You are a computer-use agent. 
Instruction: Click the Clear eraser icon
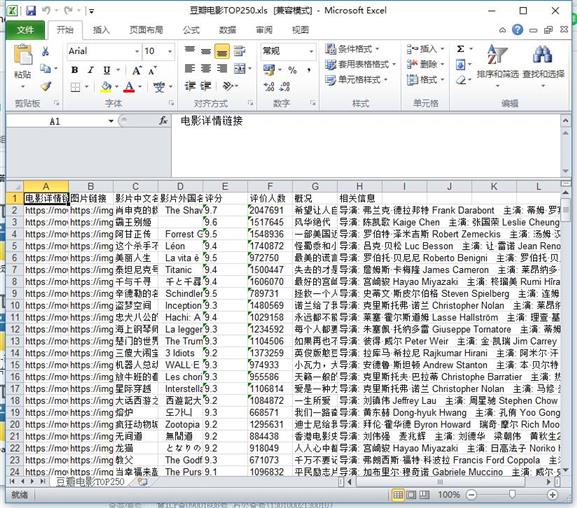(x=461, y=80)
